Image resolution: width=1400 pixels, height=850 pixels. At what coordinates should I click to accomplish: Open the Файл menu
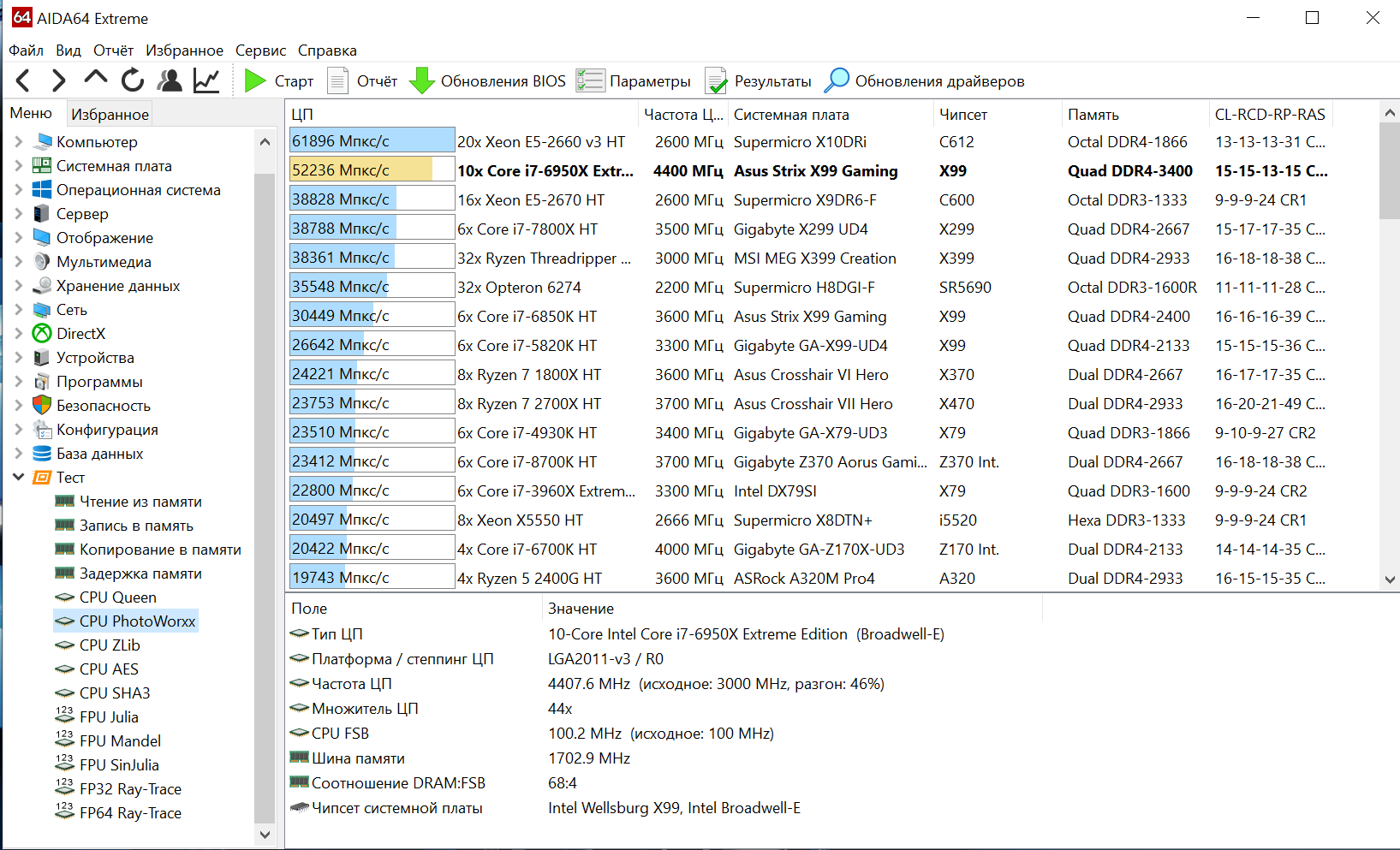click(27, 51)
